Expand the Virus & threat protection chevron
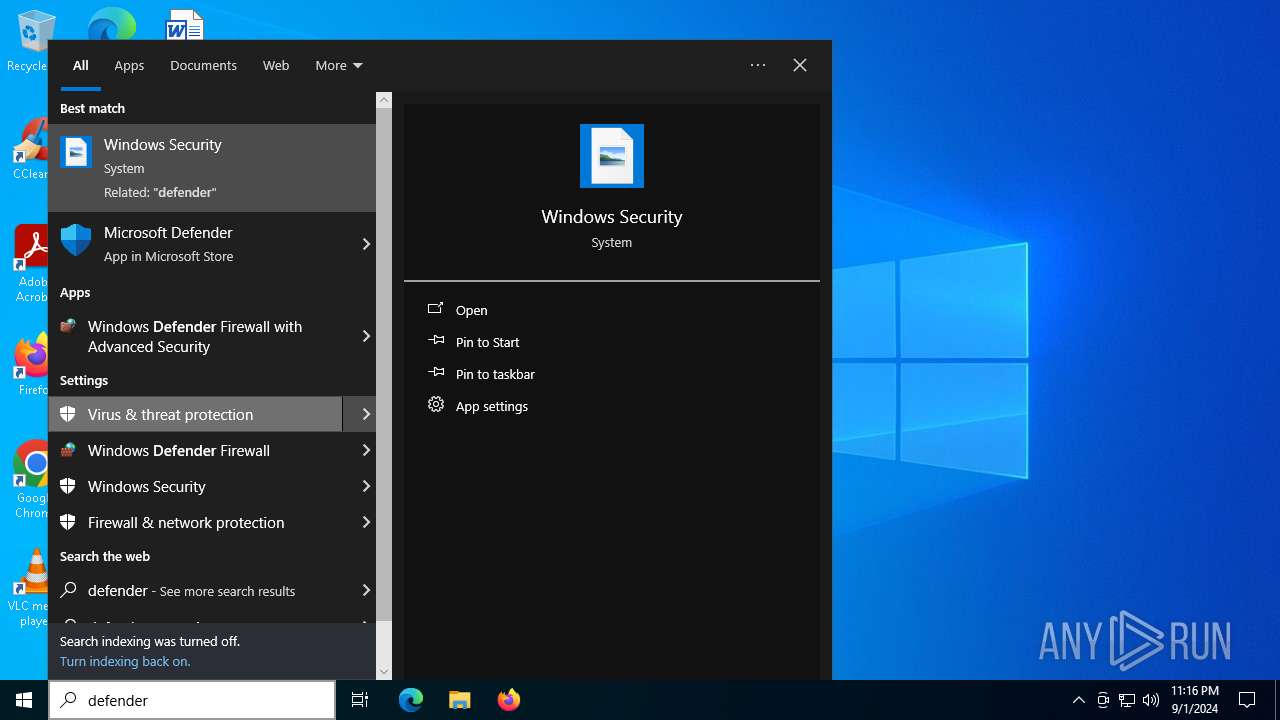1280x720 pixels. [x=366, y=414]
